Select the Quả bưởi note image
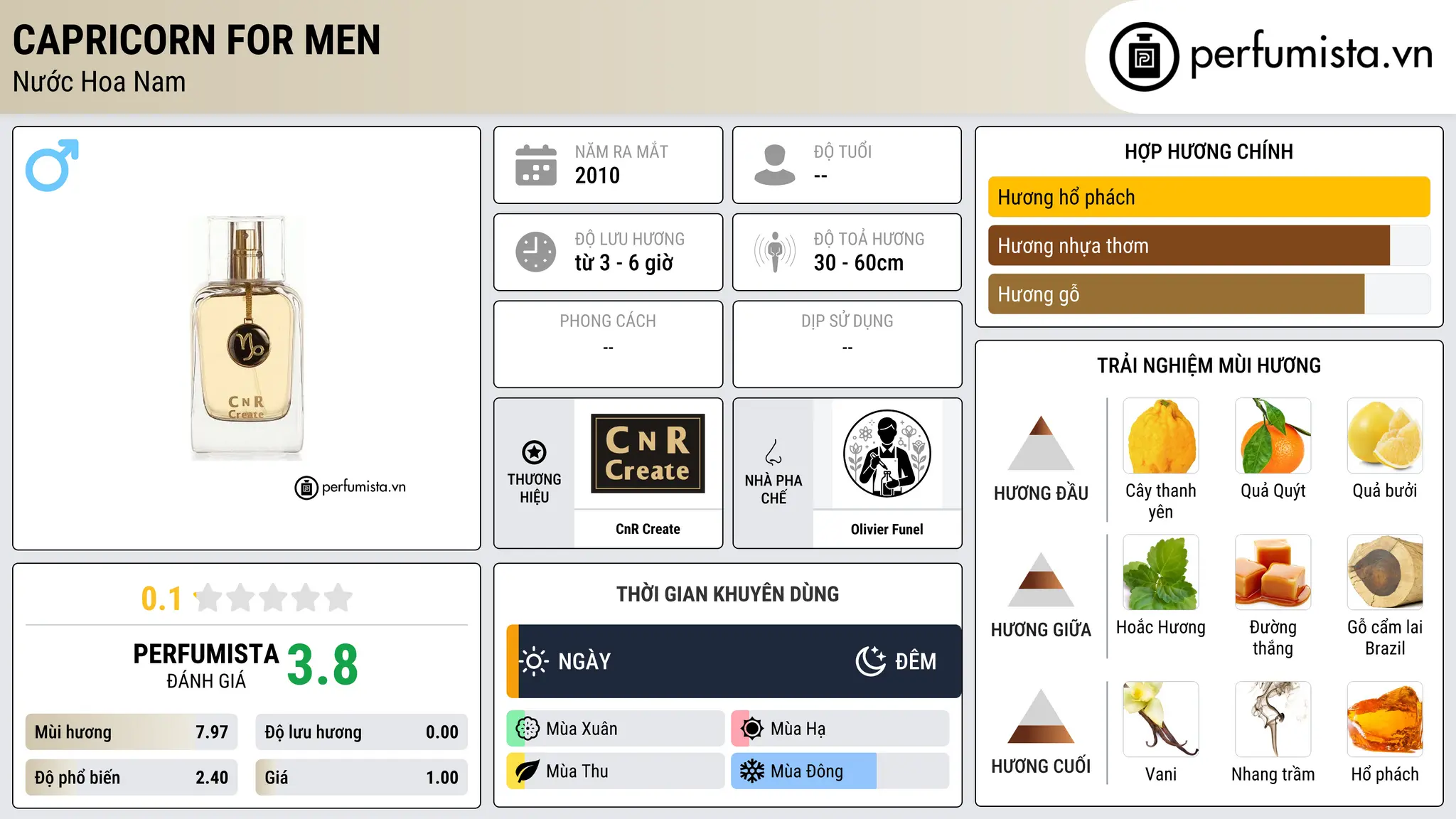 point(1385,436)
